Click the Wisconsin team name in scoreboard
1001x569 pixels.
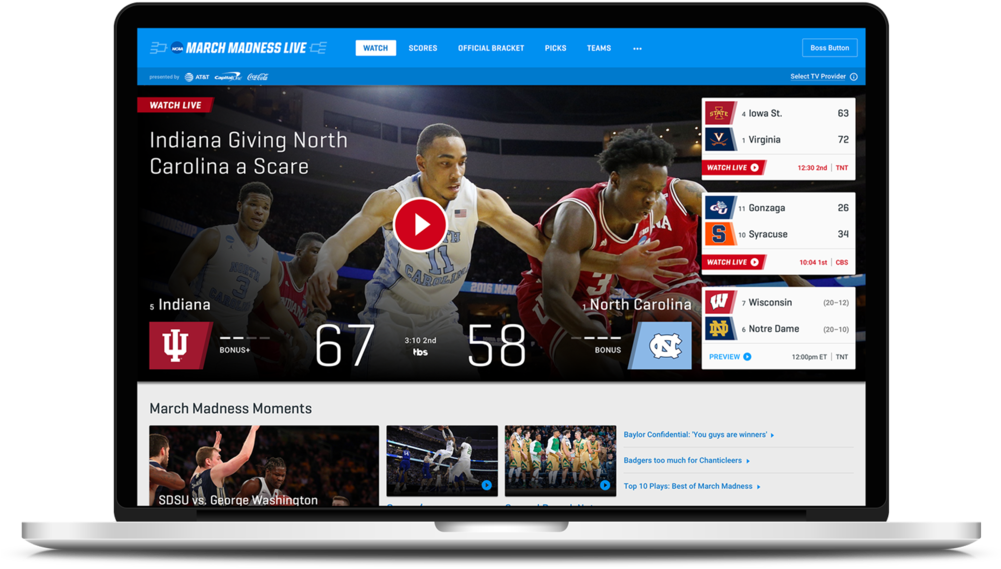[771, 303]
